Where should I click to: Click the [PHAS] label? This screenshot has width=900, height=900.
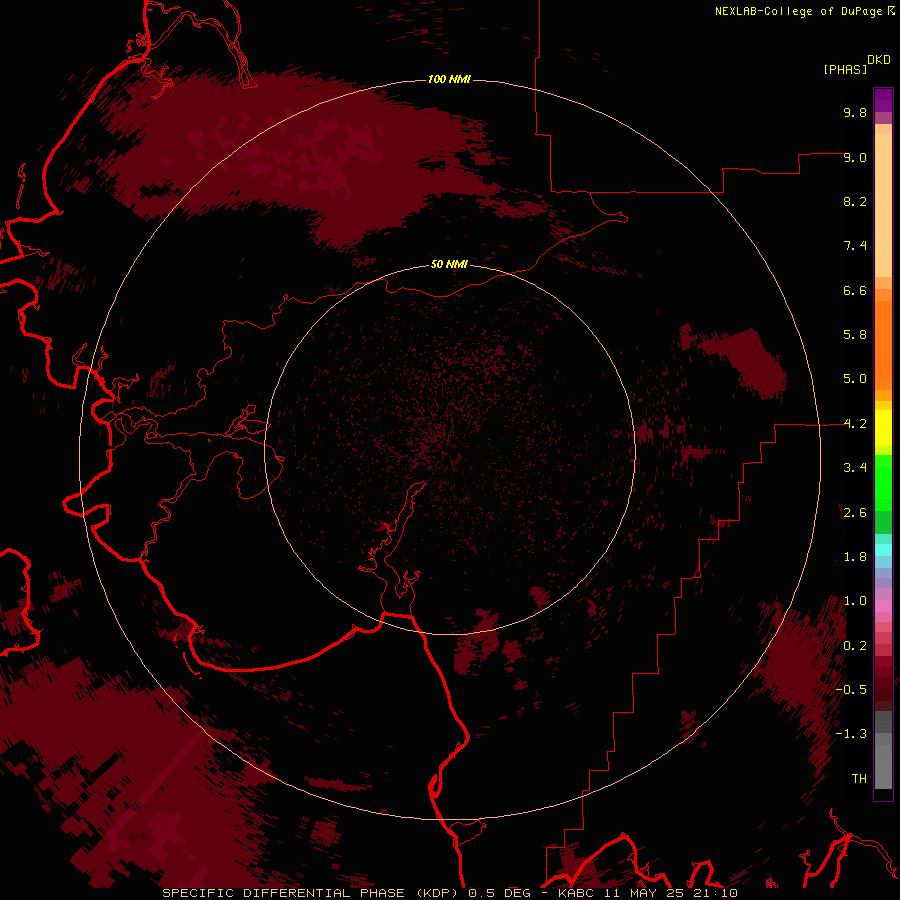click(845, 69)
